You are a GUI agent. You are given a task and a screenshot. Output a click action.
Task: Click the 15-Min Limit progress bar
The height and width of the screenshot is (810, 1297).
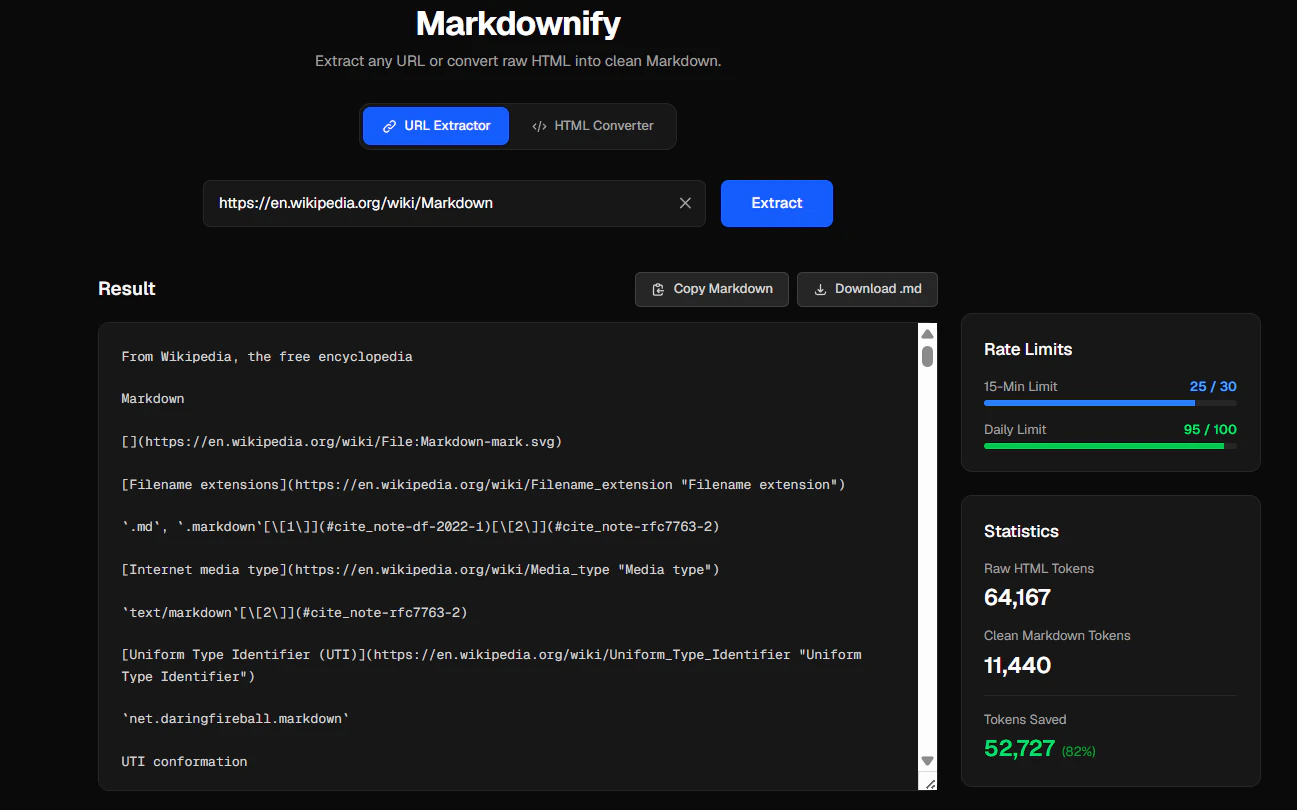tap(1110, 403)
